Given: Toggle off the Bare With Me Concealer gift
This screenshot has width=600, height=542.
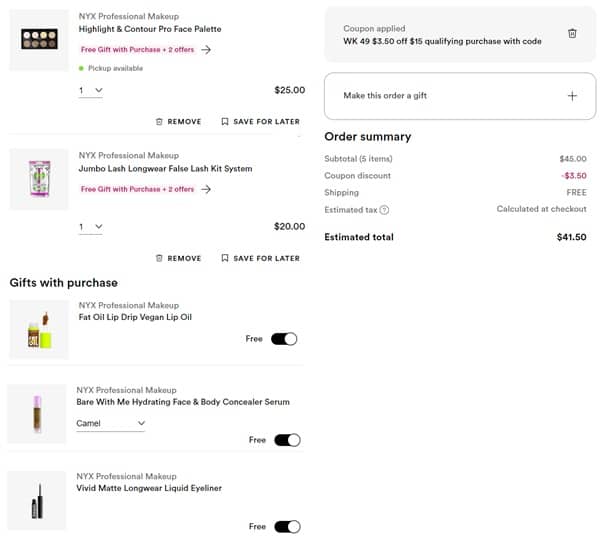Looking at the screenshot, I should [287, 440].
